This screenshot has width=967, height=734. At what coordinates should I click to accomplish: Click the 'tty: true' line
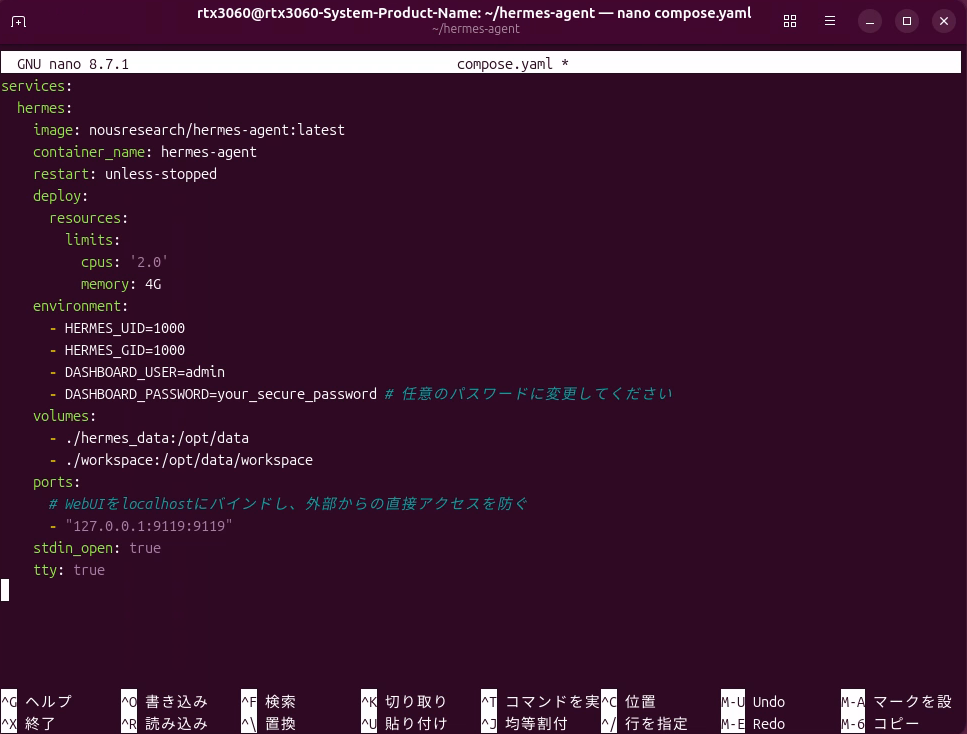click(69, 570)
